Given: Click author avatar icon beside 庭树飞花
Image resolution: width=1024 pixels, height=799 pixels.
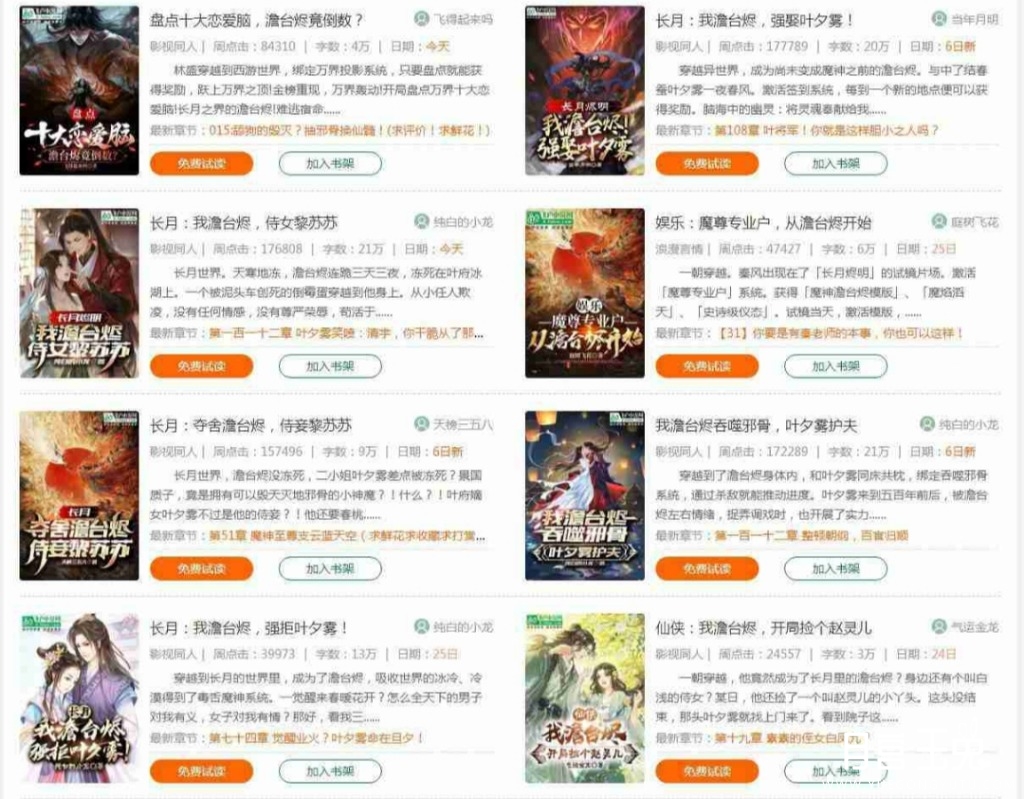Looking at the screenshot, I should click(x=939, y=221).
